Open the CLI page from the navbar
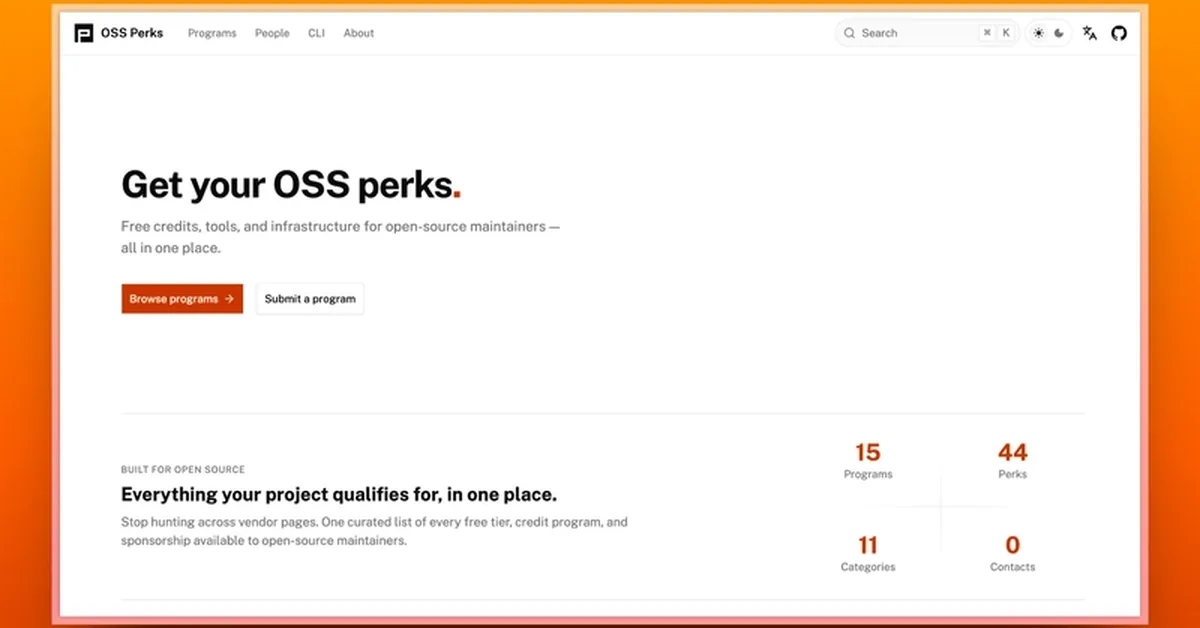Image resolution: width=1200 pixels, height=628 pixels. pyautogui.click(x=316, y=33)
